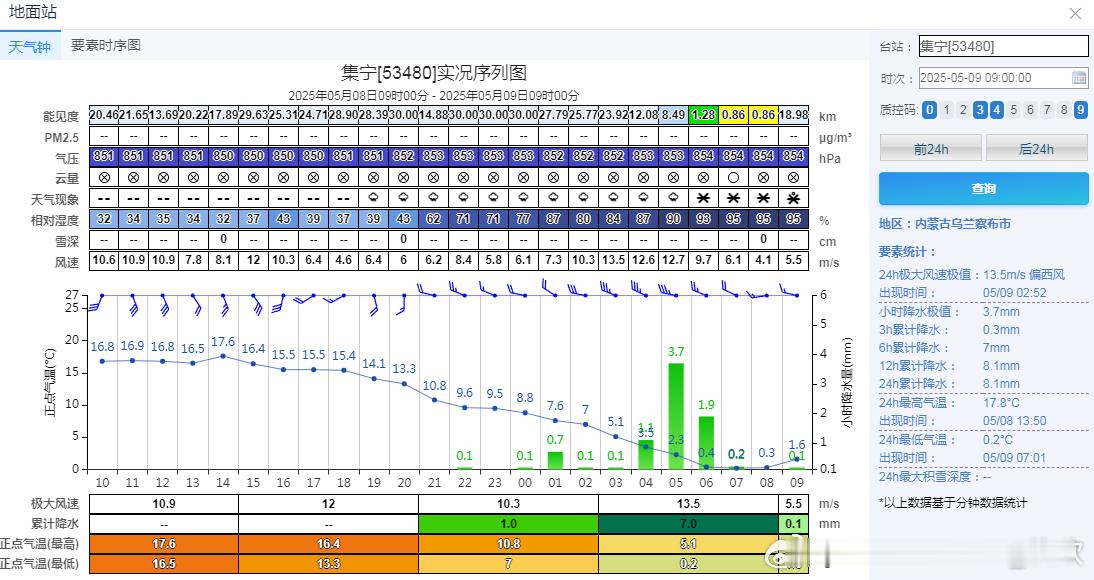Toggle quality code 3

point(980,110)
